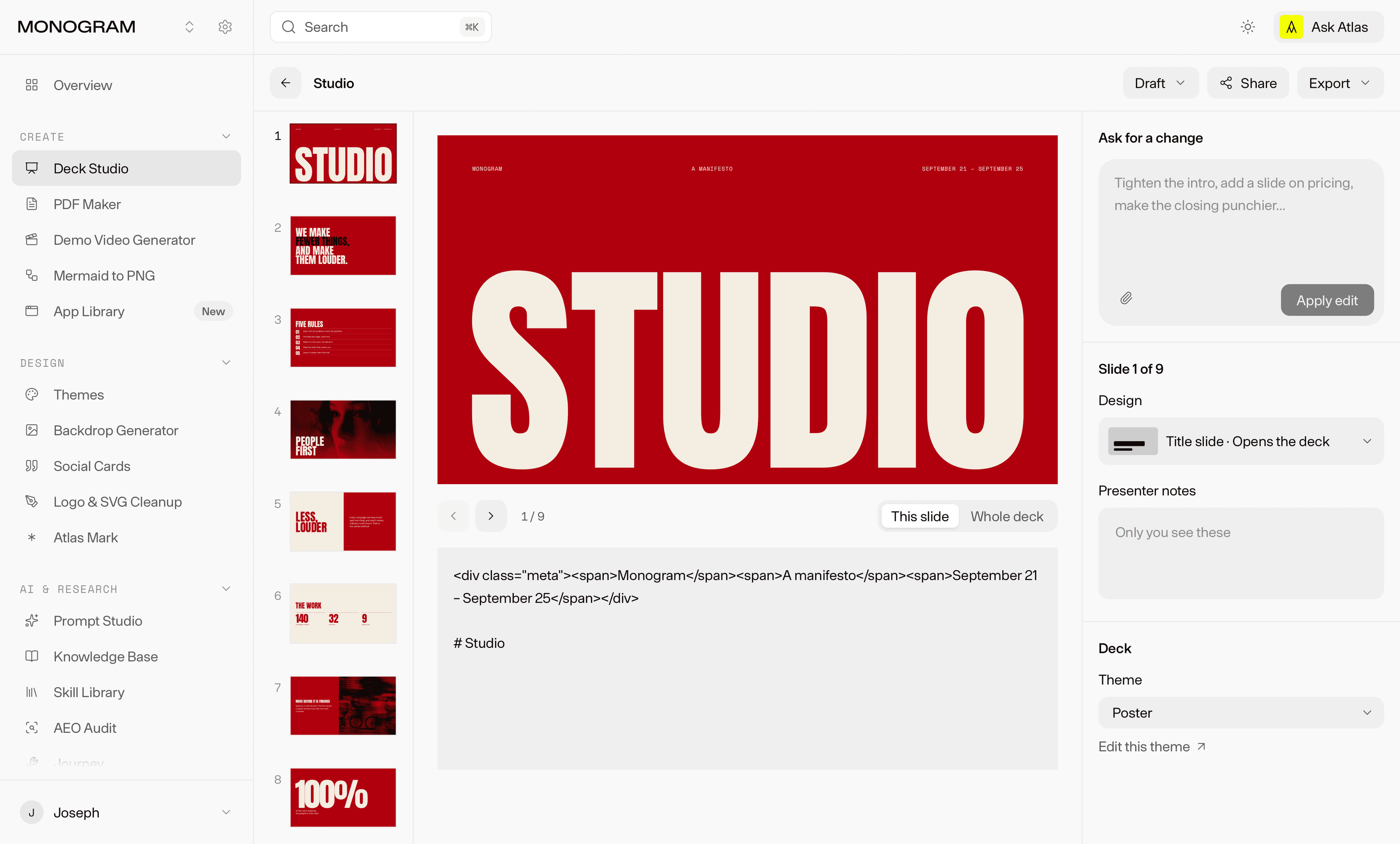The image size is (1400, 844).
Task: Switch to This slide view
Action: [x=919, y=516]
